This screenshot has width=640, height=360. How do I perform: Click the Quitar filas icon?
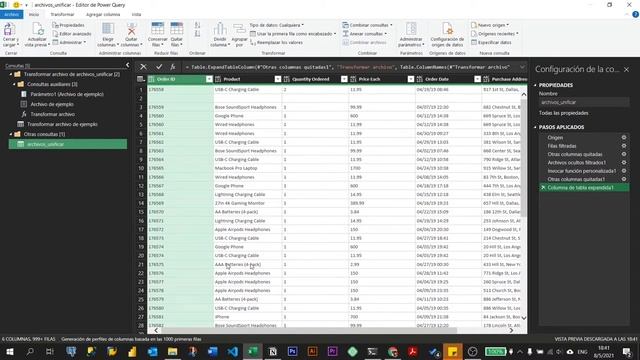click(x=177, y=29)
